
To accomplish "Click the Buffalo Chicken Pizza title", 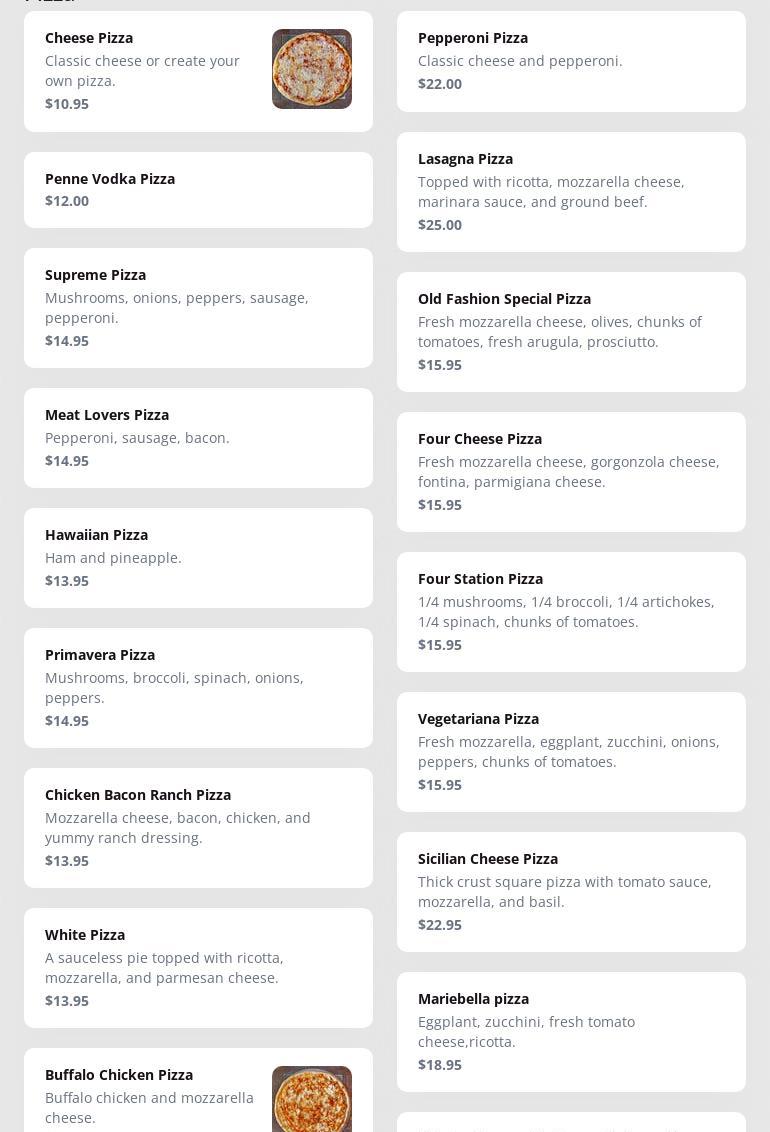I will point(119,1075).
